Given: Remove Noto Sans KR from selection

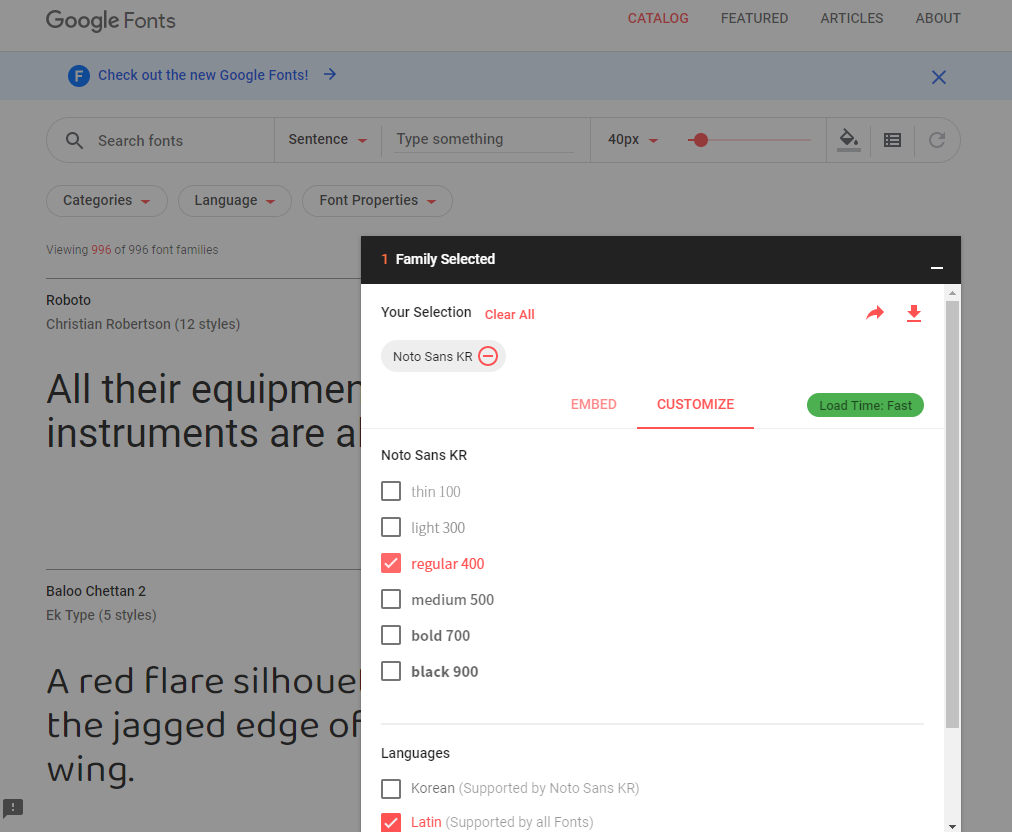Looking at the screenshot, I should click(x=488, y=356).
